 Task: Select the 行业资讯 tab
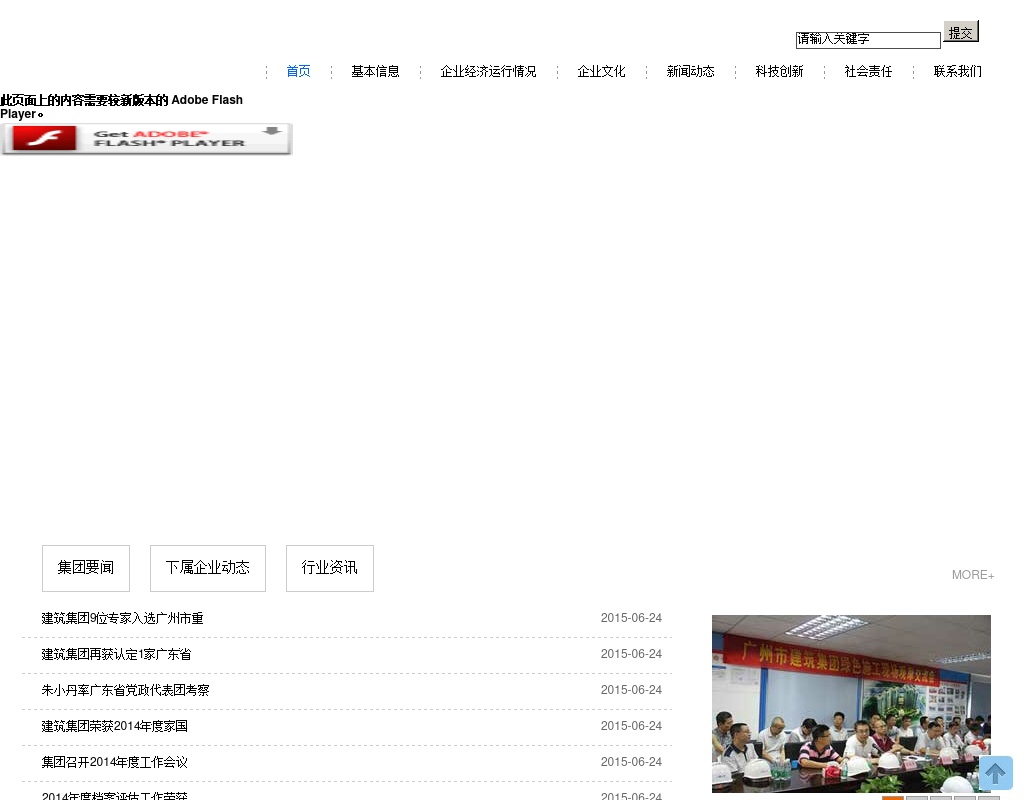[x=330, y=568]
